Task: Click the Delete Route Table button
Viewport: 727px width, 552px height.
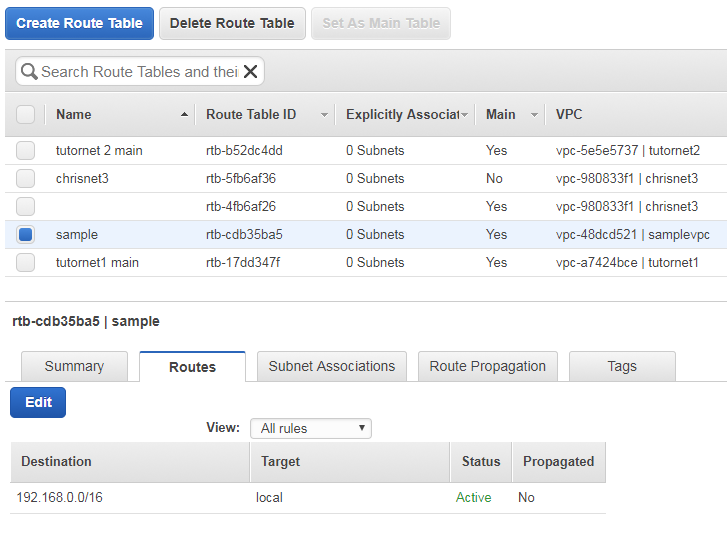Action: [x=232, y=23]
